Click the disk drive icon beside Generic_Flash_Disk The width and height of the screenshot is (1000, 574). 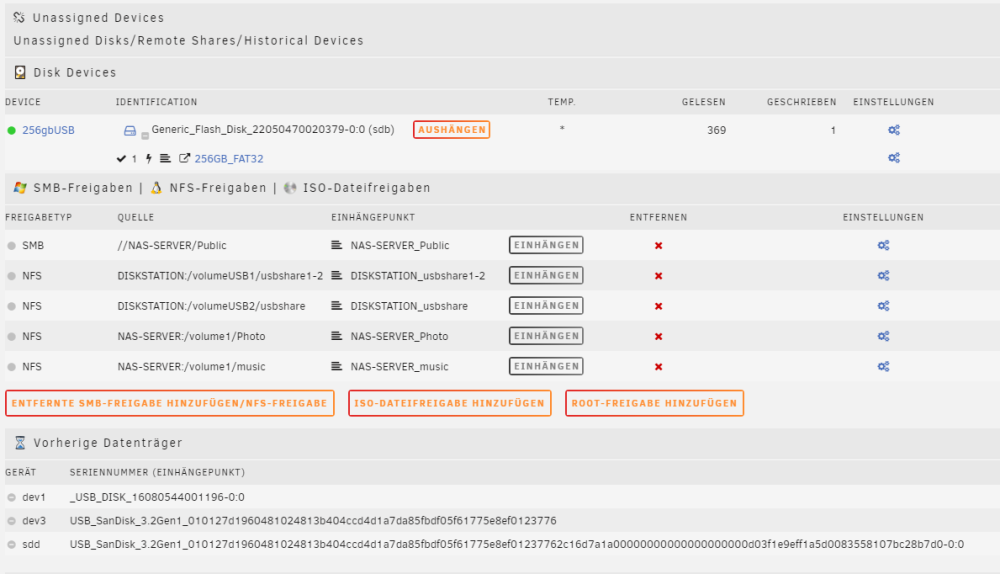pos(129,131)
